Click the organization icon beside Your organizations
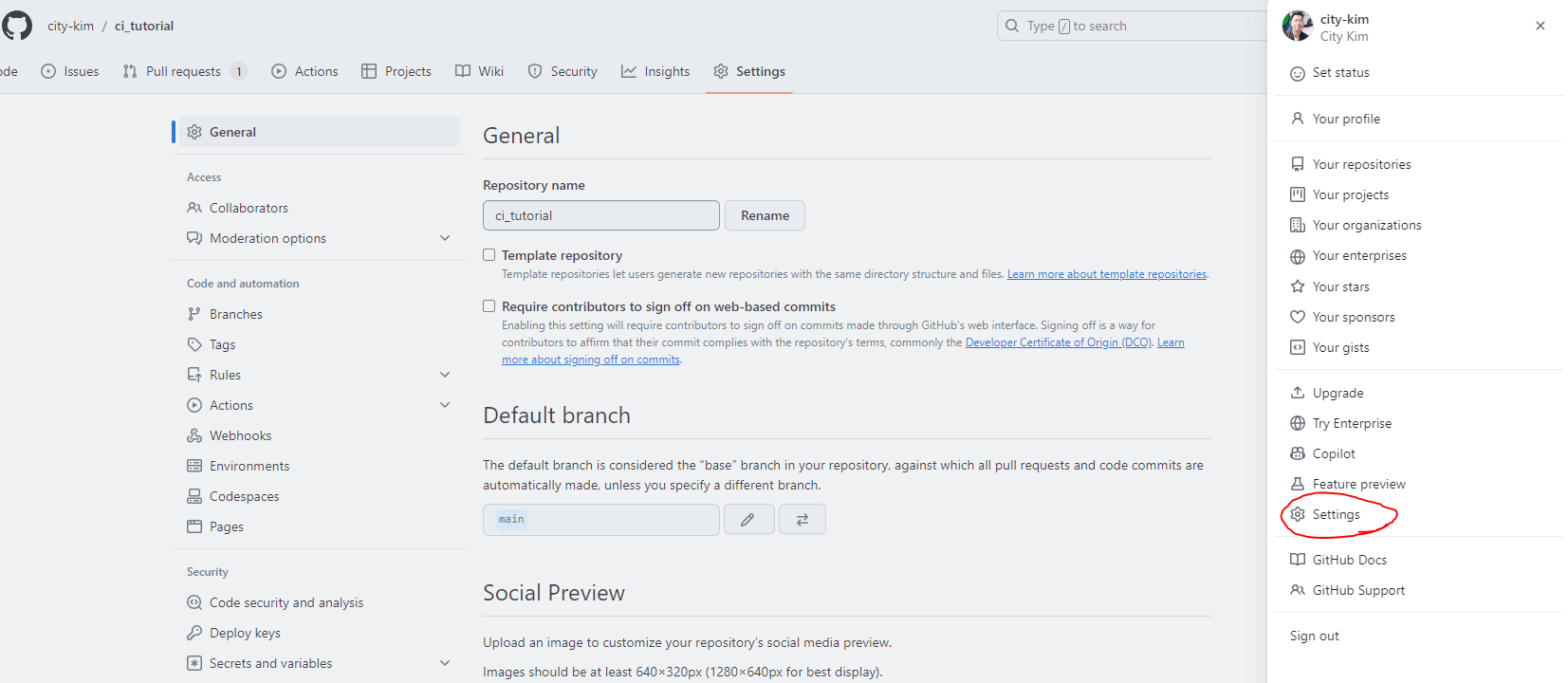 1298,225
